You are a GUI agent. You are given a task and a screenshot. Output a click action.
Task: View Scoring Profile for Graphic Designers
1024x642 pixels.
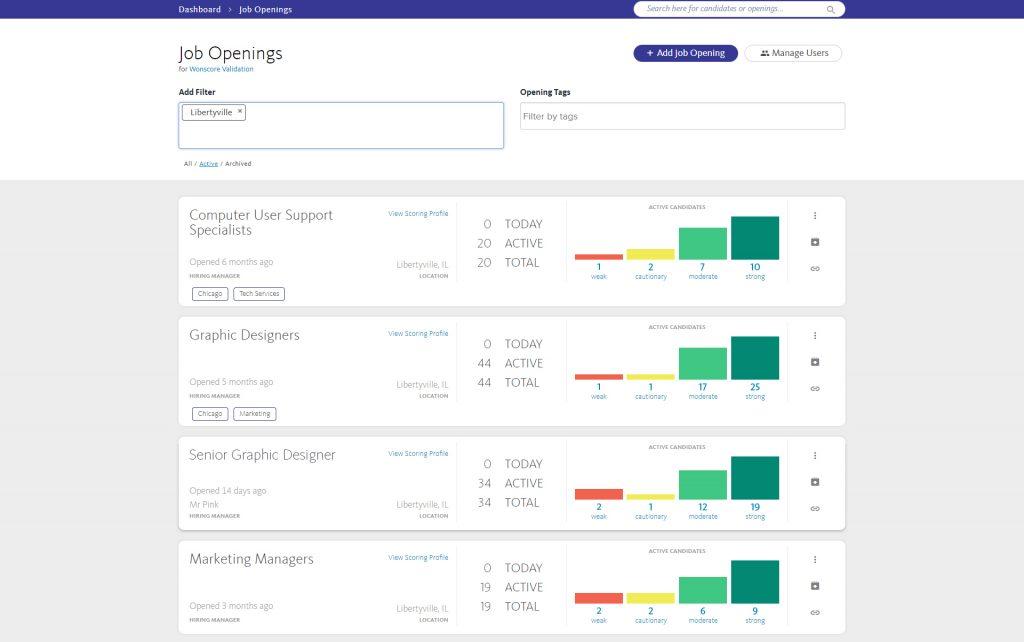click(x=418, y=333)
